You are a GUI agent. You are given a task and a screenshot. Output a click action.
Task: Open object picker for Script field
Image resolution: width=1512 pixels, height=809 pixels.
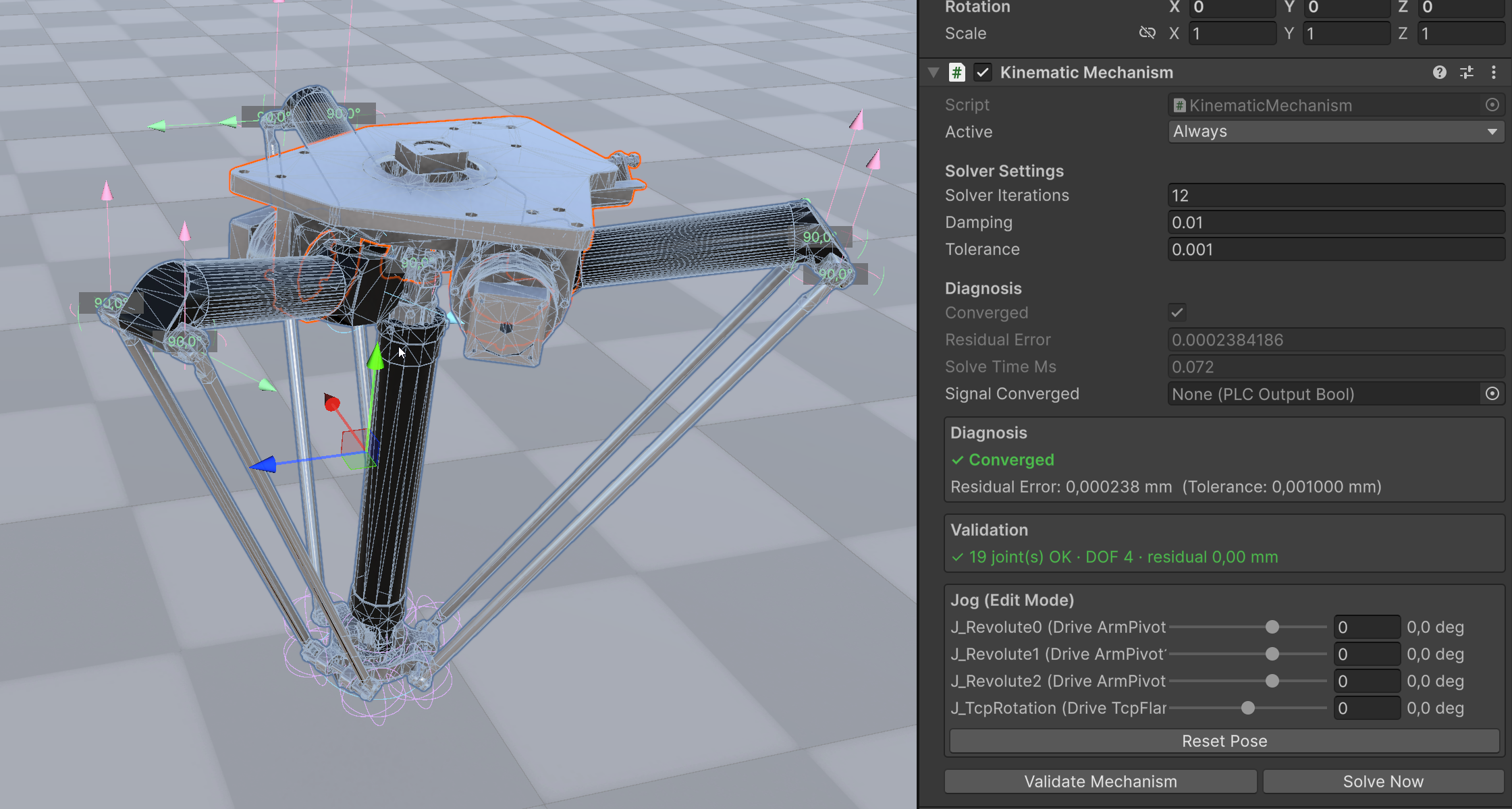(1492, 105)
